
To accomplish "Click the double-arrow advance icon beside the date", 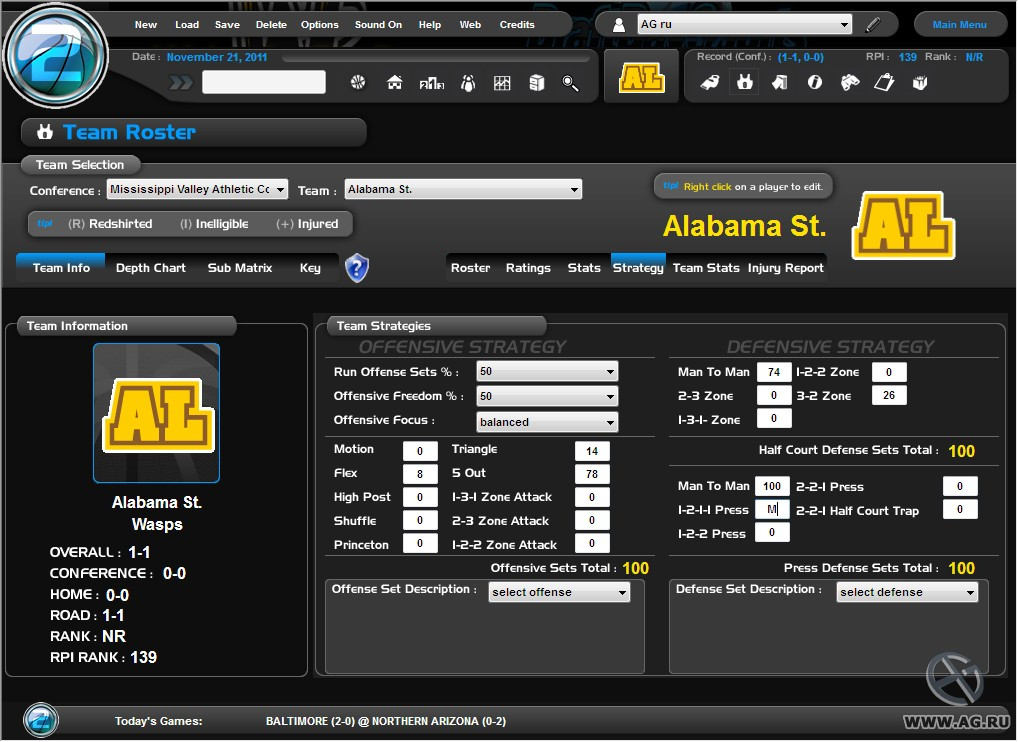I will (x=181, y=82).
